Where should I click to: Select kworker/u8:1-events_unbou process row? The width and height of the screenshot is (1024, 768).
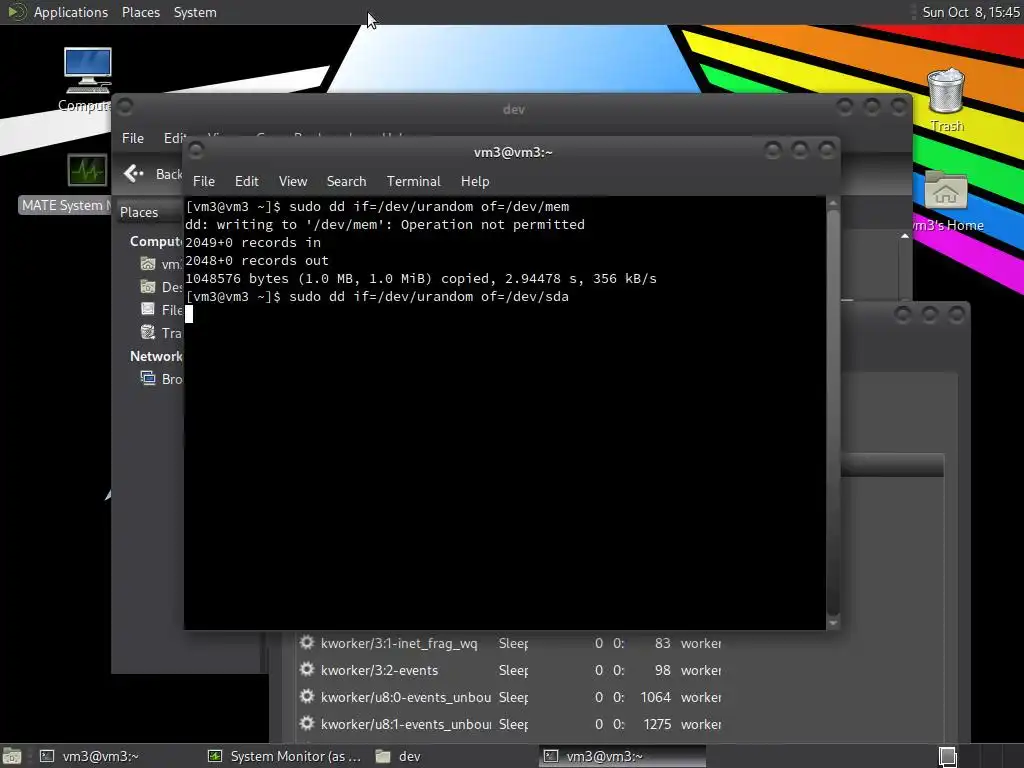click(509, 724)
